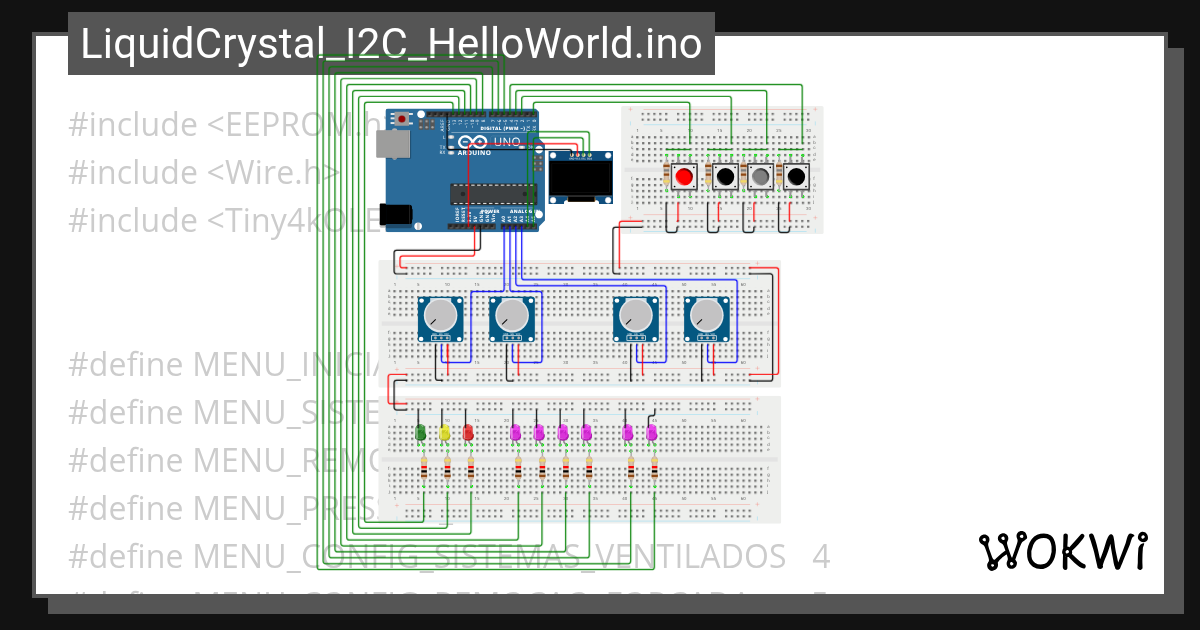Select the green LED on the breadboard
Screen dimensions: 1200x630
tap(420, 432)
